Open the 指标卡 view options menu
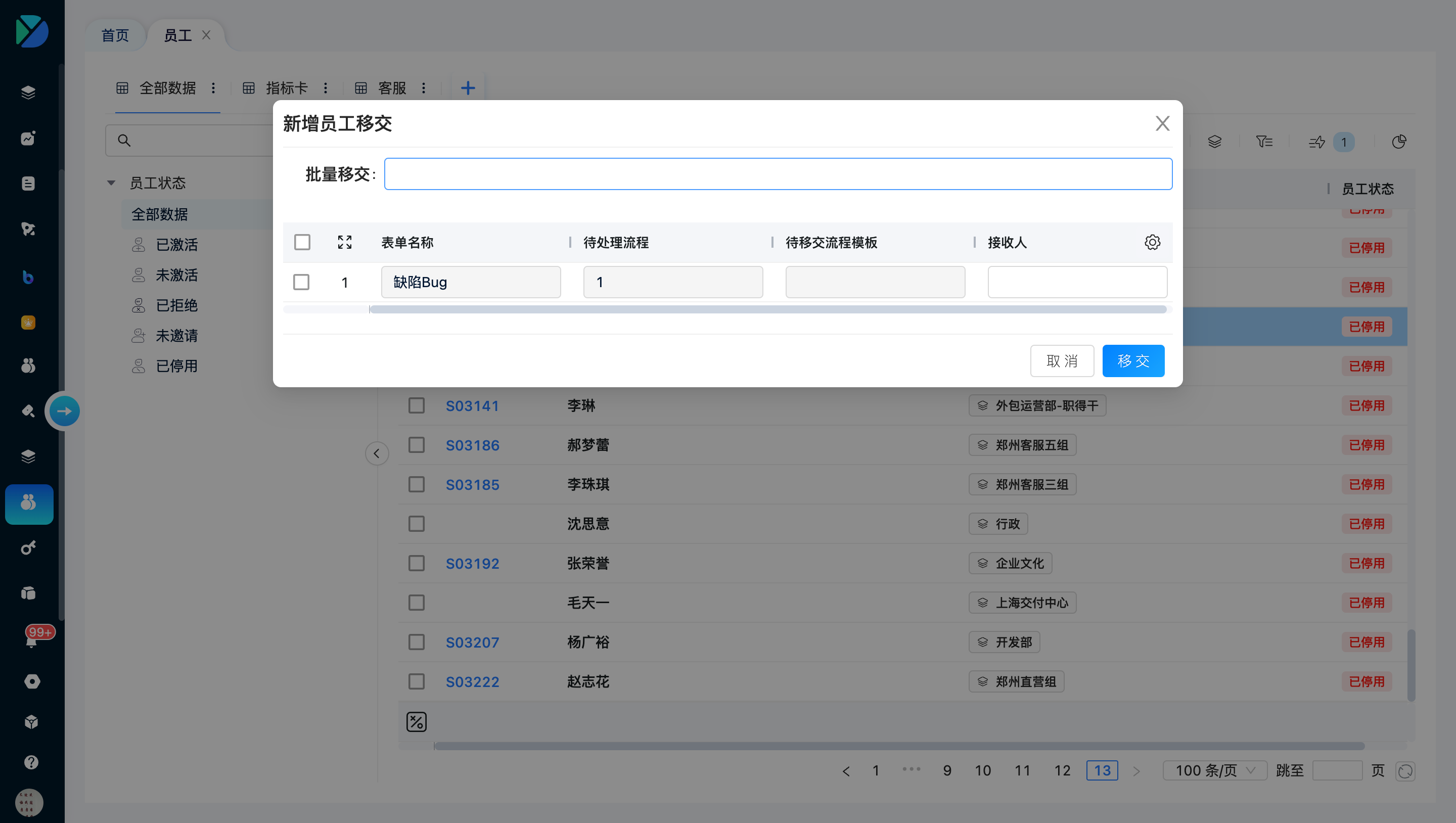 [326, 88]
